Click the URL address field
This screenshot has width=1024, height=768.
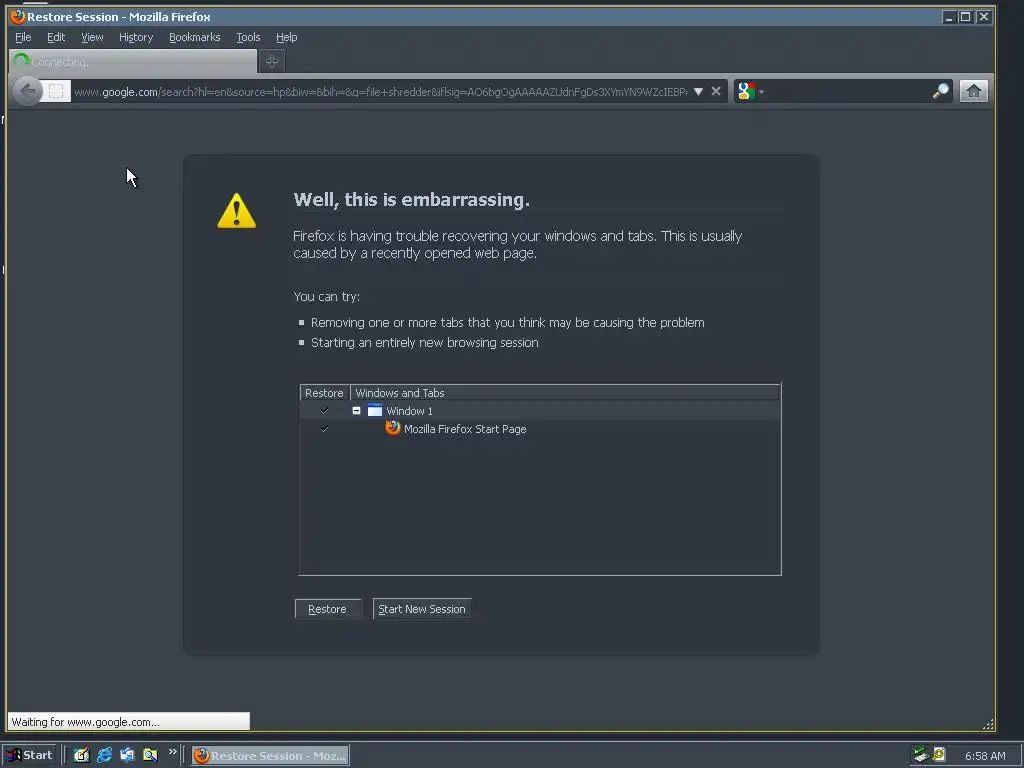380,91
